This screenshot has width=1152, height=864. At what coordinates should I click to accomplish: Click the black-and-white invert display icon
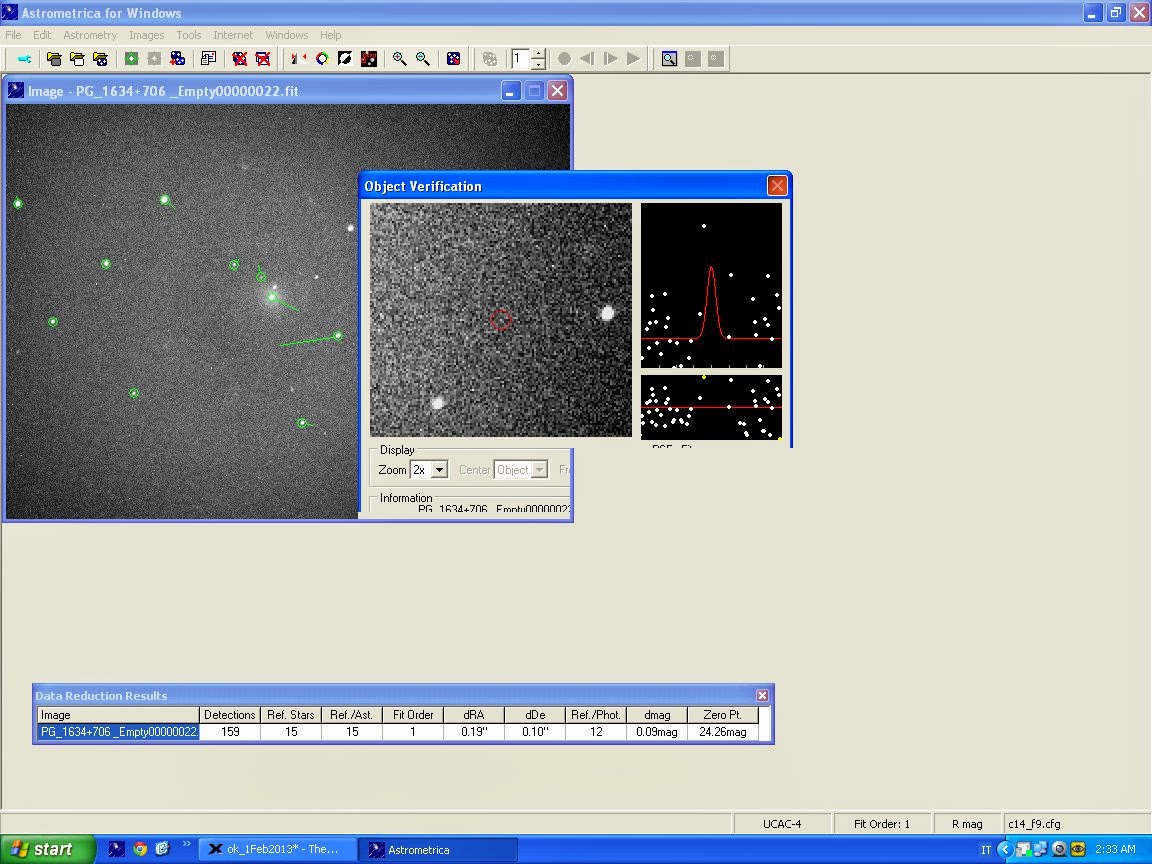click(x=345, y=59)
